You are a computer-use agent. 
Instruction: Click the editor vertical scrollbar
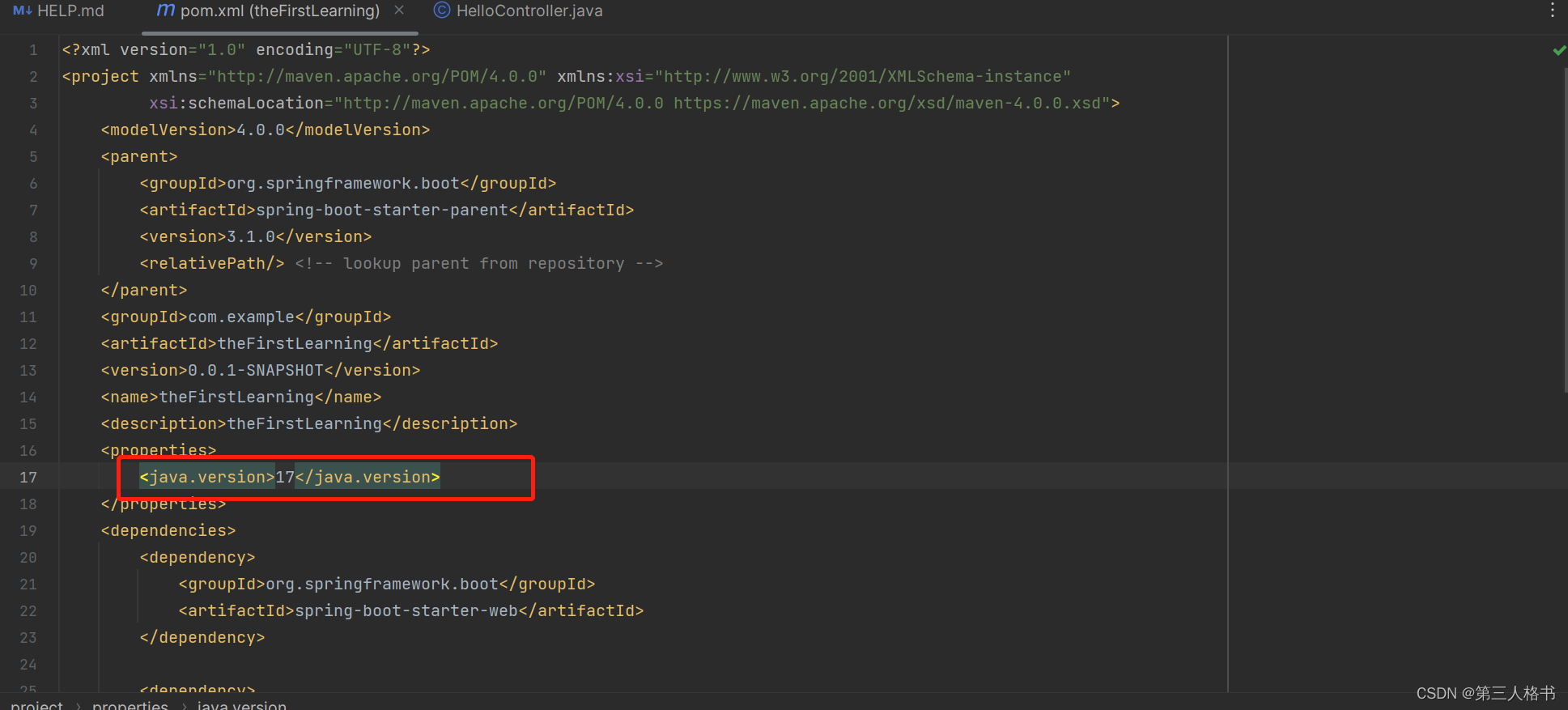1564,231
